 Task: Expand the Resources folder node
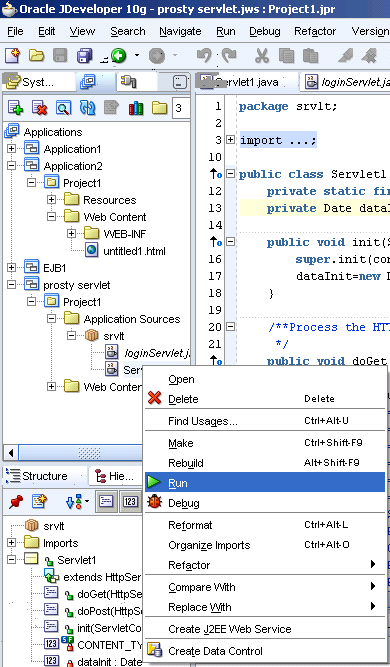(x=51, y=200)
